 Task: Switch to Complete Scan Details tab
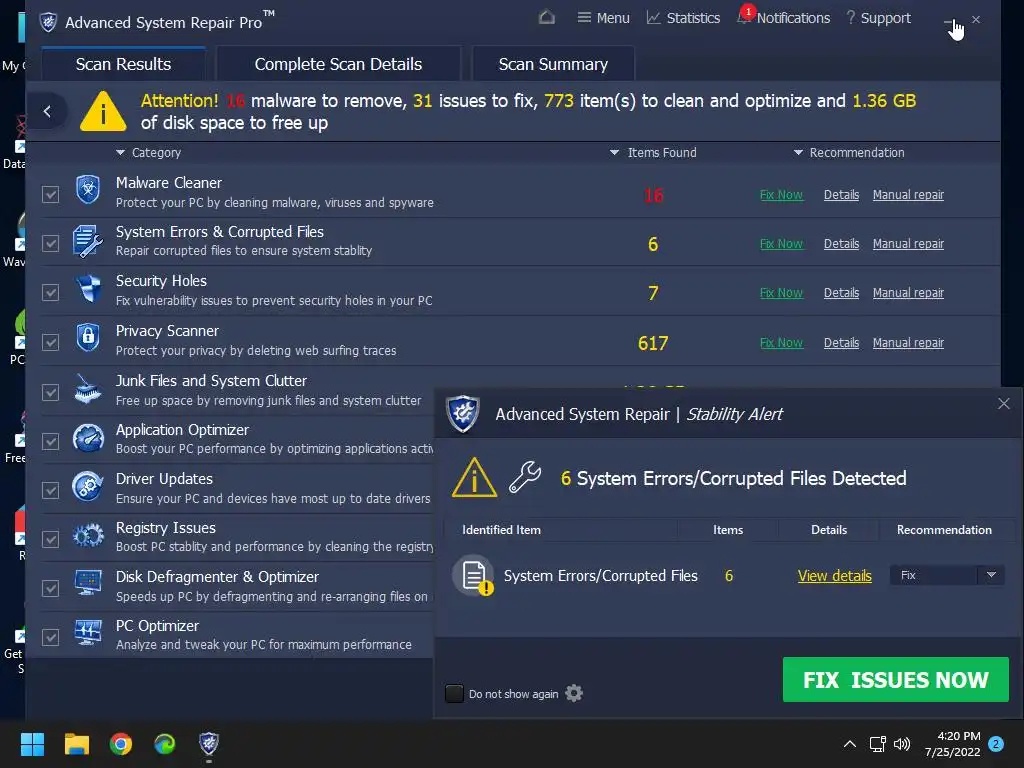click(x=338, y=64)
